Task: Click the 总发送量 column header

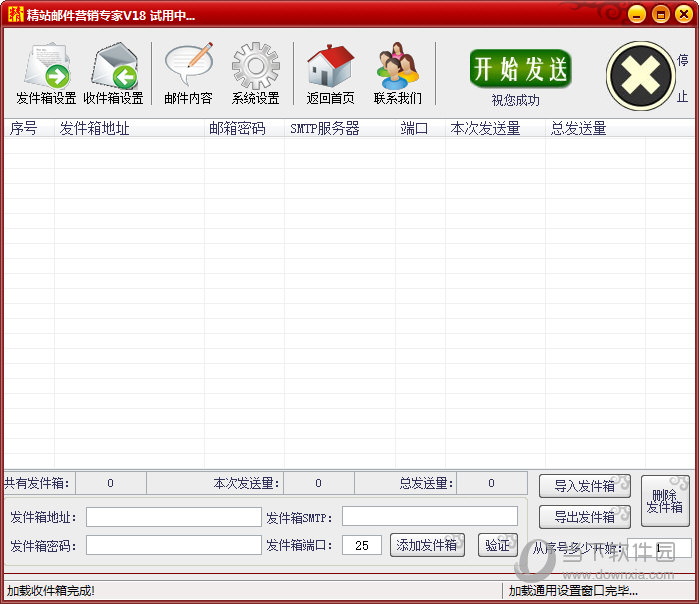Action: point(578,129)
